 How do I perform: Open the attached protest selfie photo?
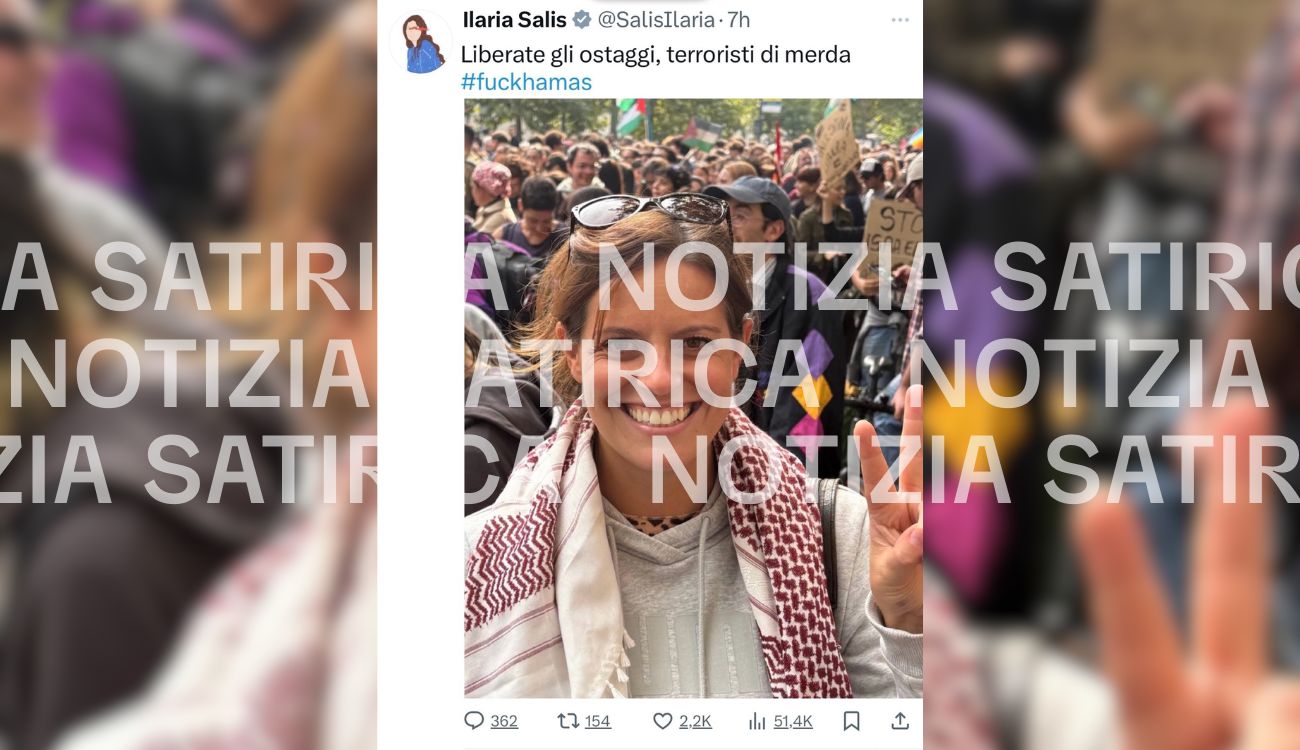click(693, 398)
